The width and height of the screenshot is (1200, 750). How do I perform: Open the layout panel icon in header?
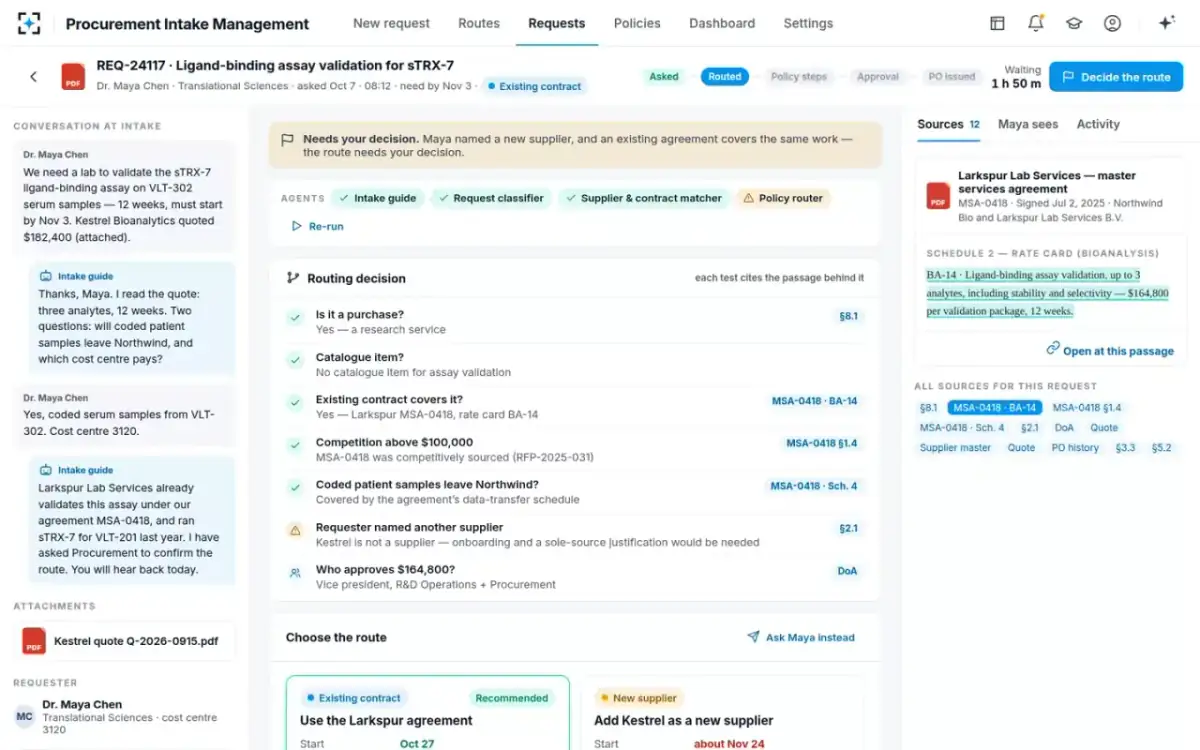click(997, 23)
